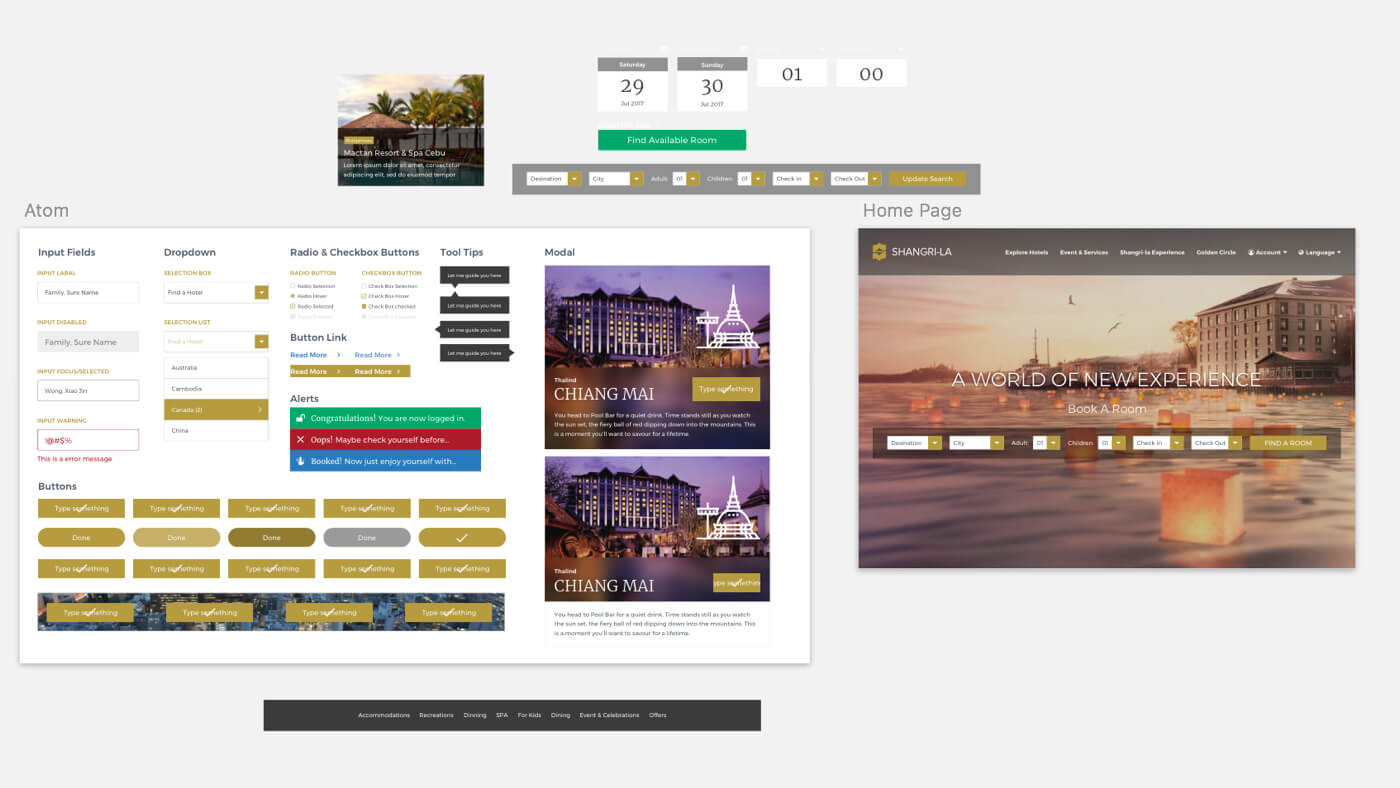Open the Explore Hotels menu item

tap(1026, 253)
